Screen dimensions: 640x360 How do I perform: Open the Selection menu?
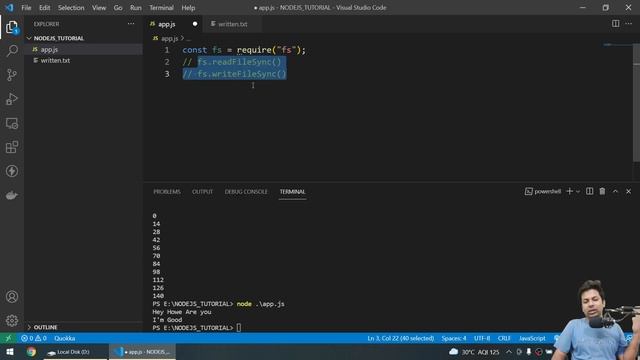point(71,8)
